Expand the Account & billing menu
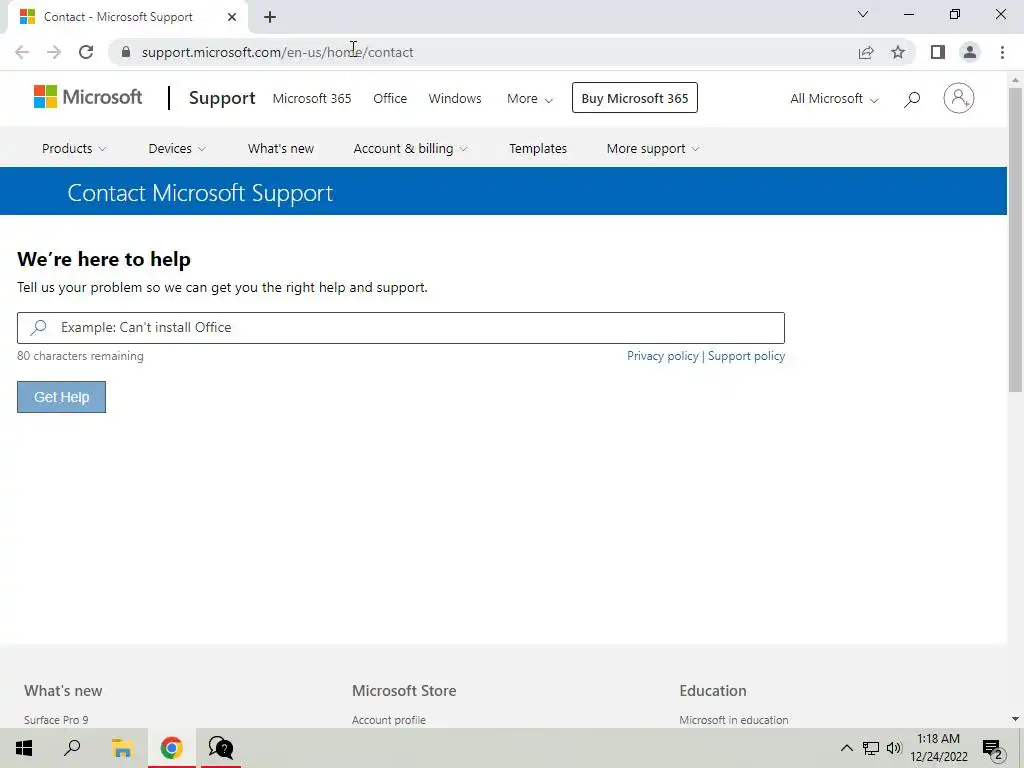Viewport: 1024px width, 768px height. (x=410, y=148)
